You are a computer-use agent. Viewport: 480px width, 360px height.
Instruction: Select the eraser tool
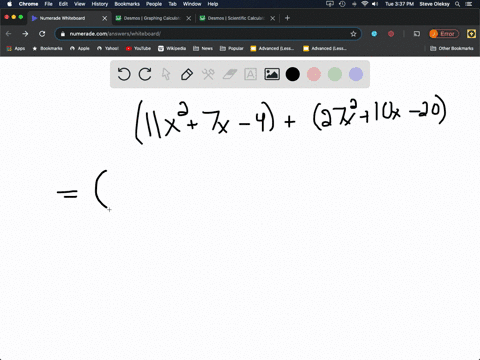(229, 74)
